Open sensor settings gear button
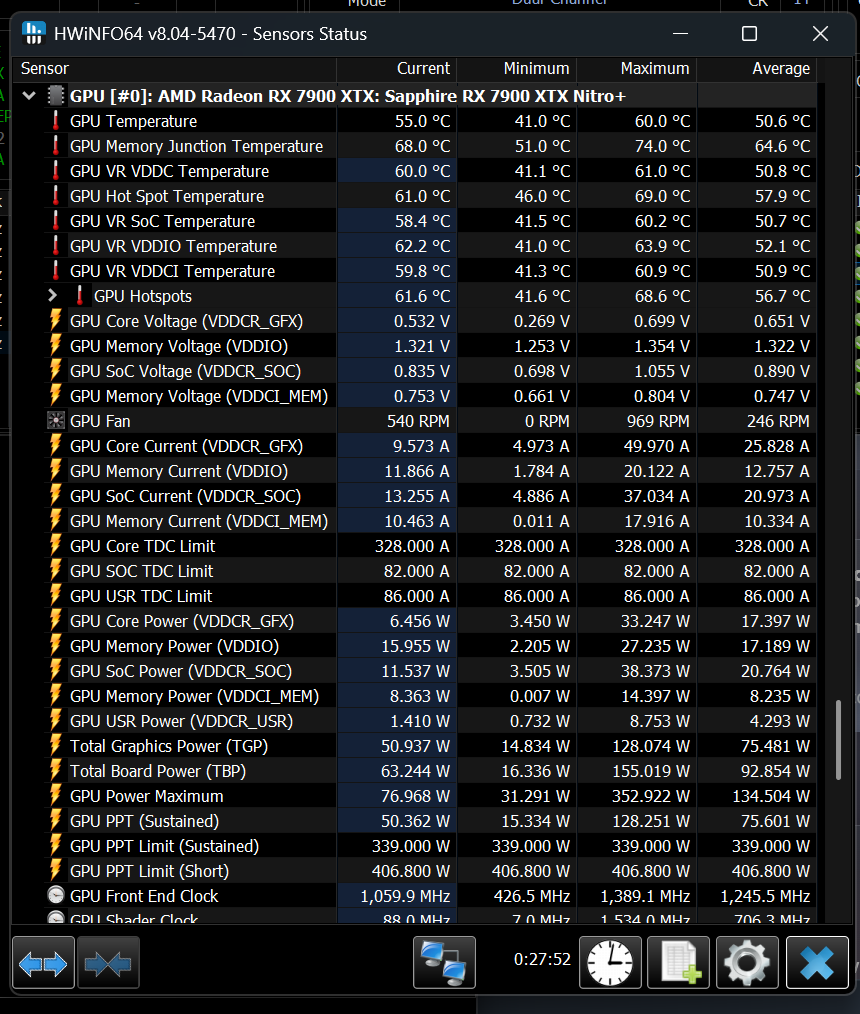The width and height of the screenshot is (860, 1014). click(747, 963)
